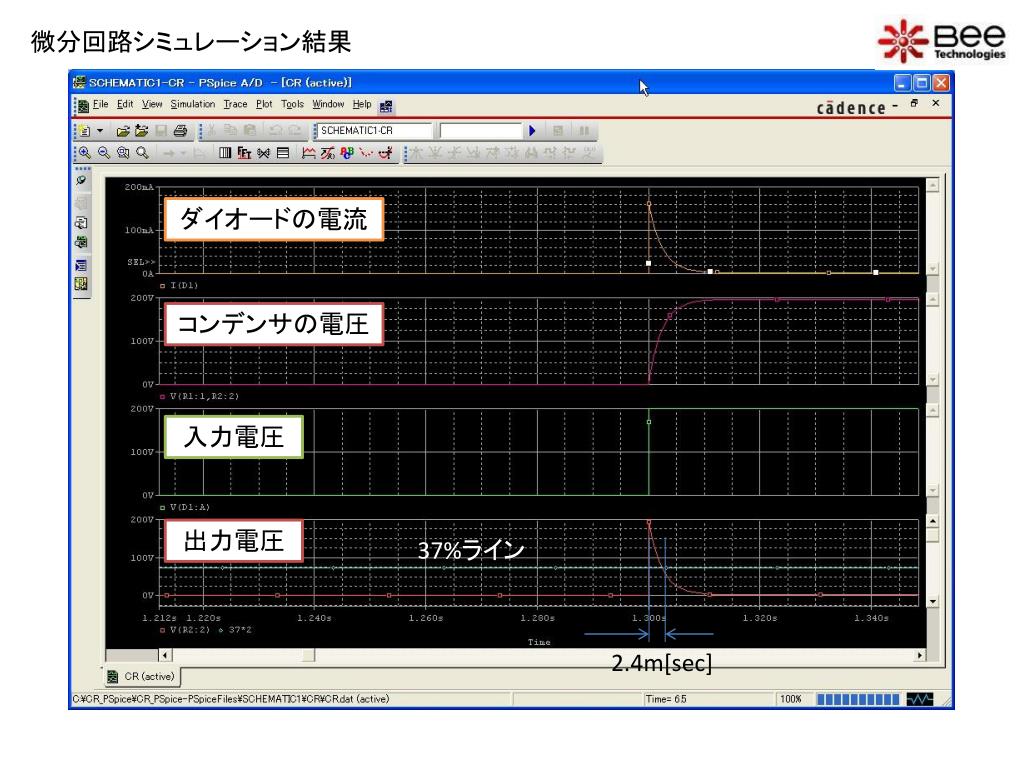Click the Add Trace icon

308,153
